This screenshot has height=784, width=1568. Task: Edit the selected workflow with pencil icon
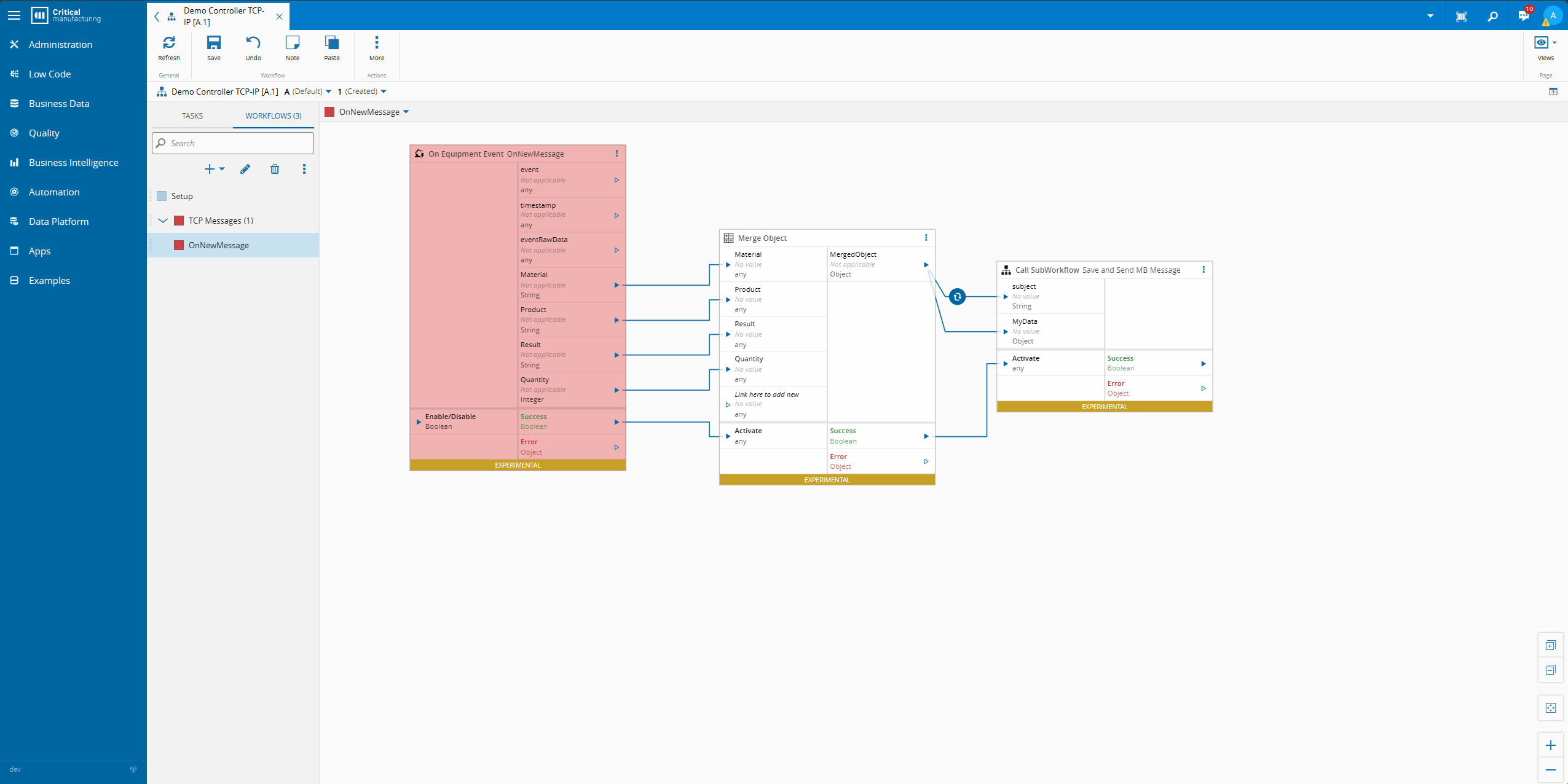click(245, 169)
